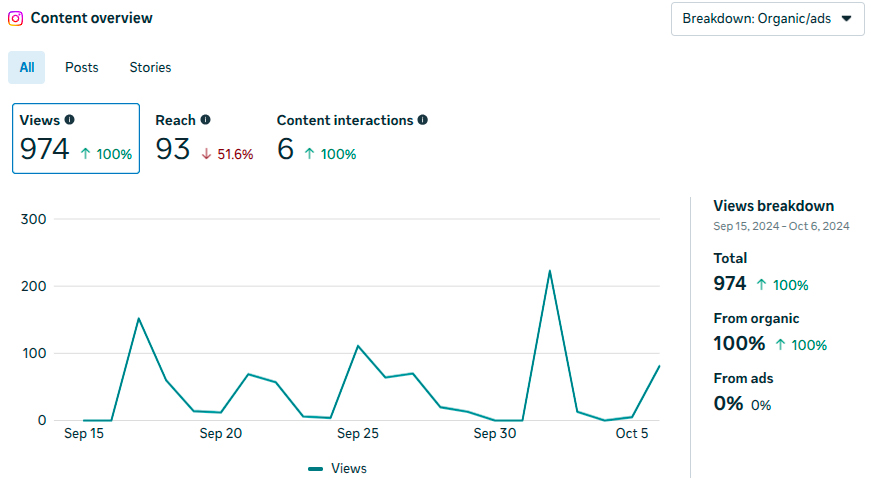Select the Views metric card
Screen dimensions: 871x484
point(76,138)
